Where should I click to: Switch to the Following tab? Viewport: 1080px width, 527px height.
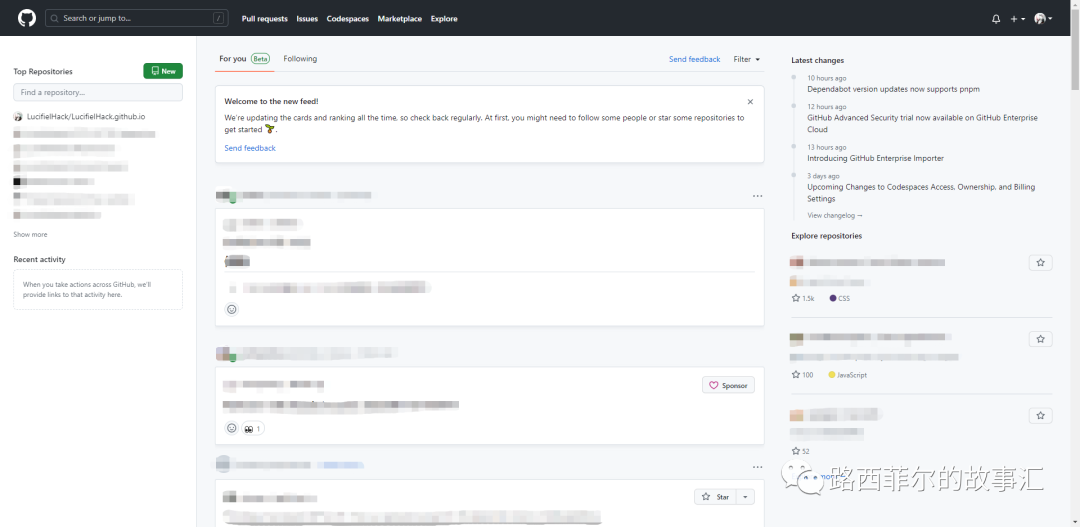click(x=300, y=59)
